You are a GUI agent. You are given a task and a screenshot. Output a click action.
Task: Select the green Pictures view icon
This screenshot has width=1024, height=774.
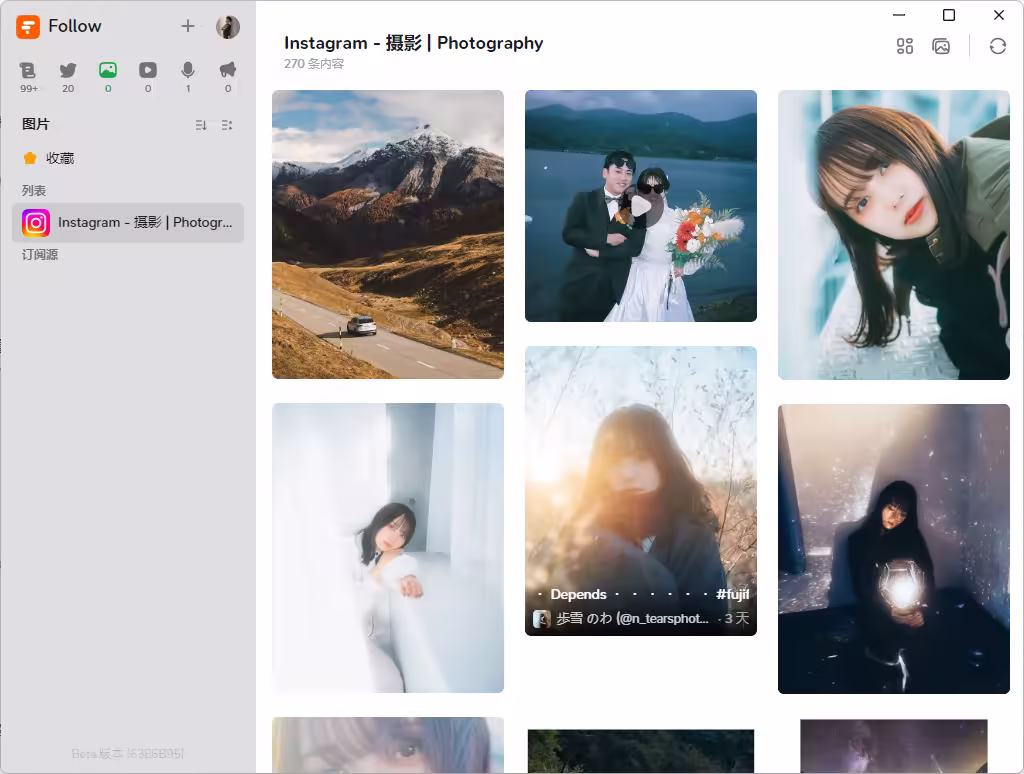pyautogui.click(x=108, y=71)
